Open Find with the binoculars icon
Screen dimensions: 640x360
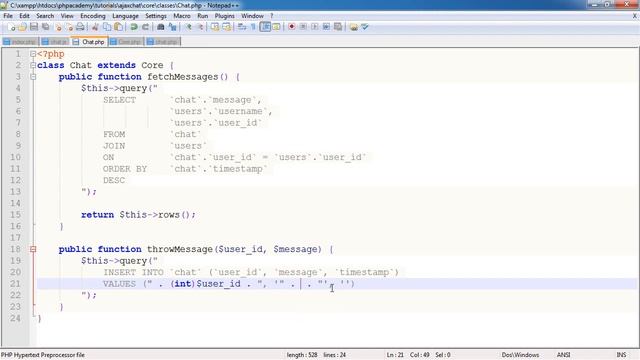point(160,27)
